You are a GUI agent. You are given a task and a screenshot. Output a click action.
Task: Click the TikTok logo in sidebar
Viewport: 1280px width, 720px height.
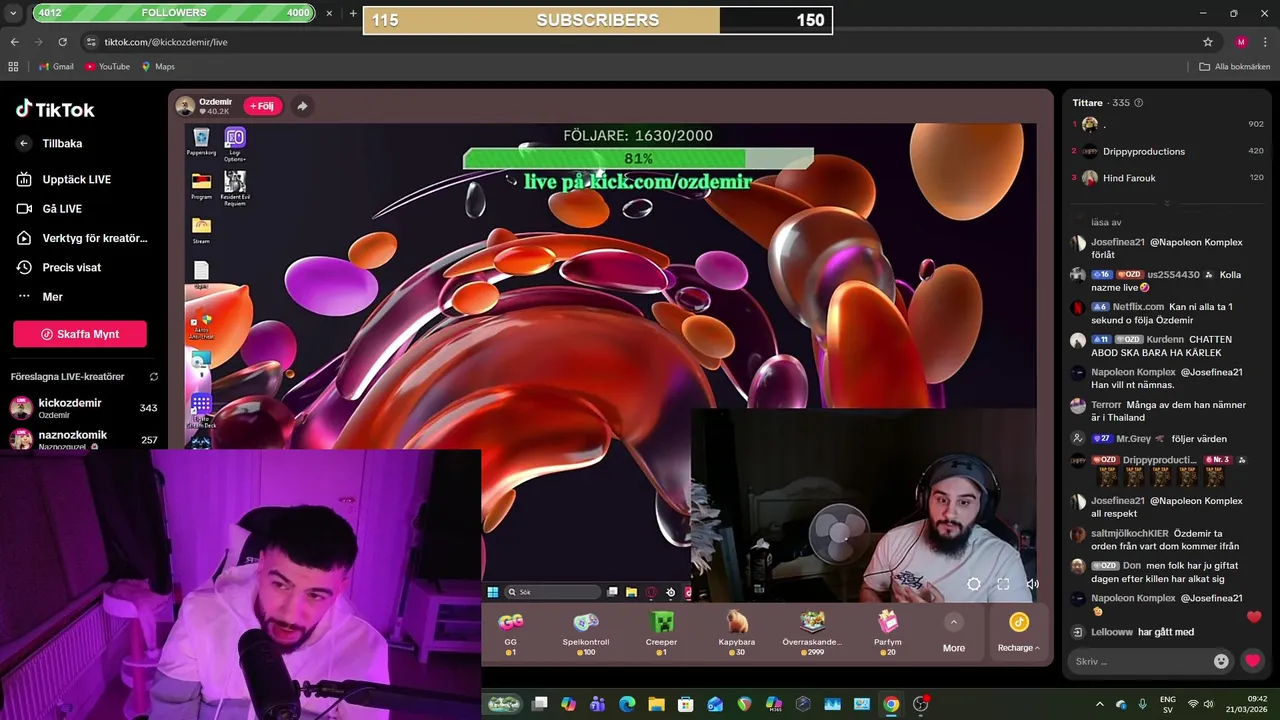[55, 109]
